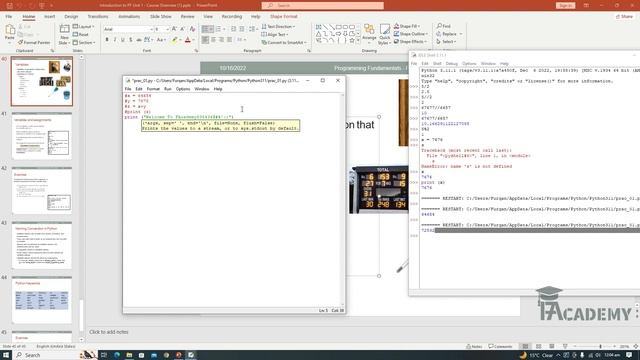Switch to the Shape Format tab

(284, 16)
